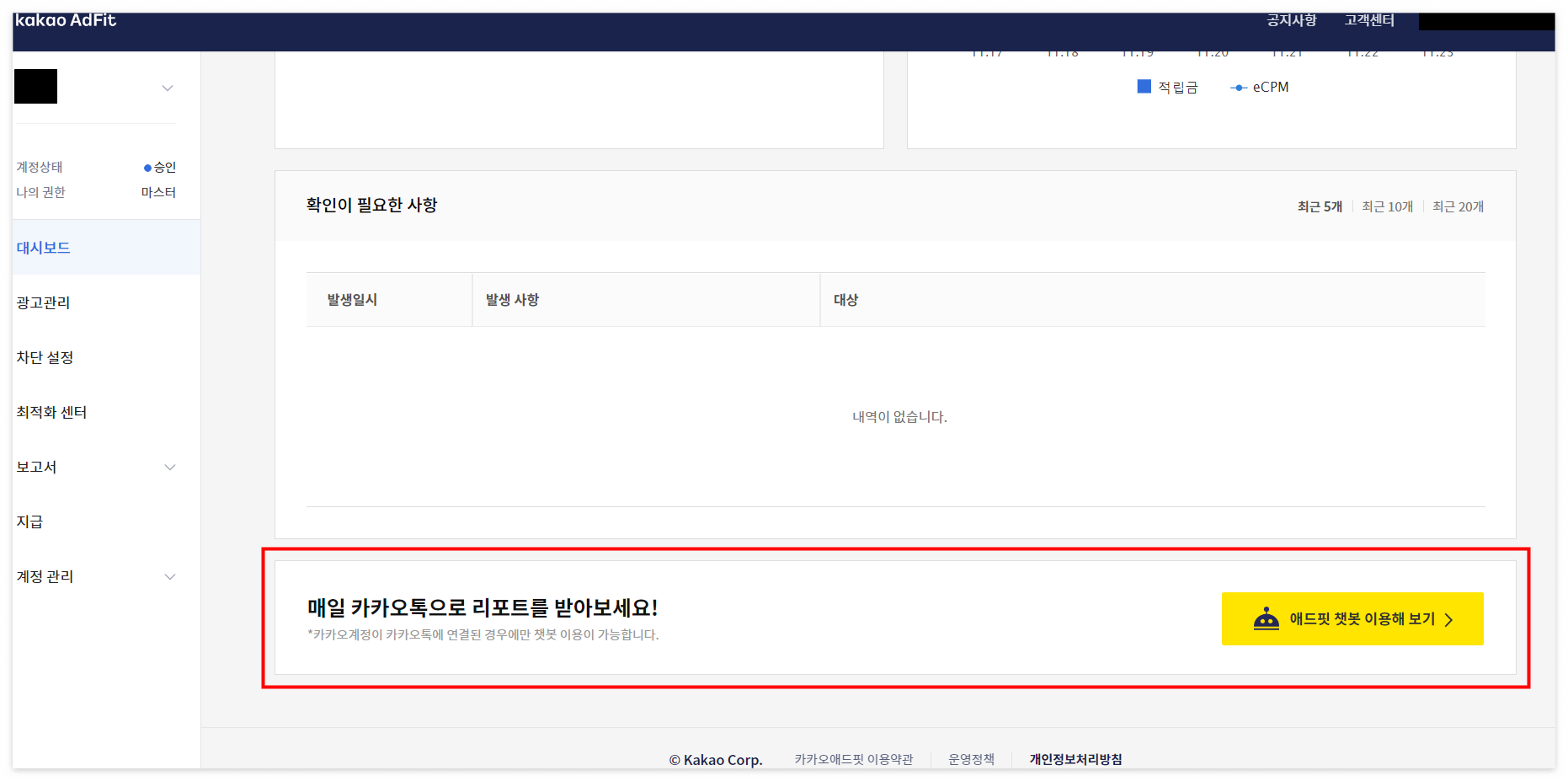Viewport: 1568px width, 781px height.
Task: Open 공지사항 in top bar
Action: tap(1292, 20)
